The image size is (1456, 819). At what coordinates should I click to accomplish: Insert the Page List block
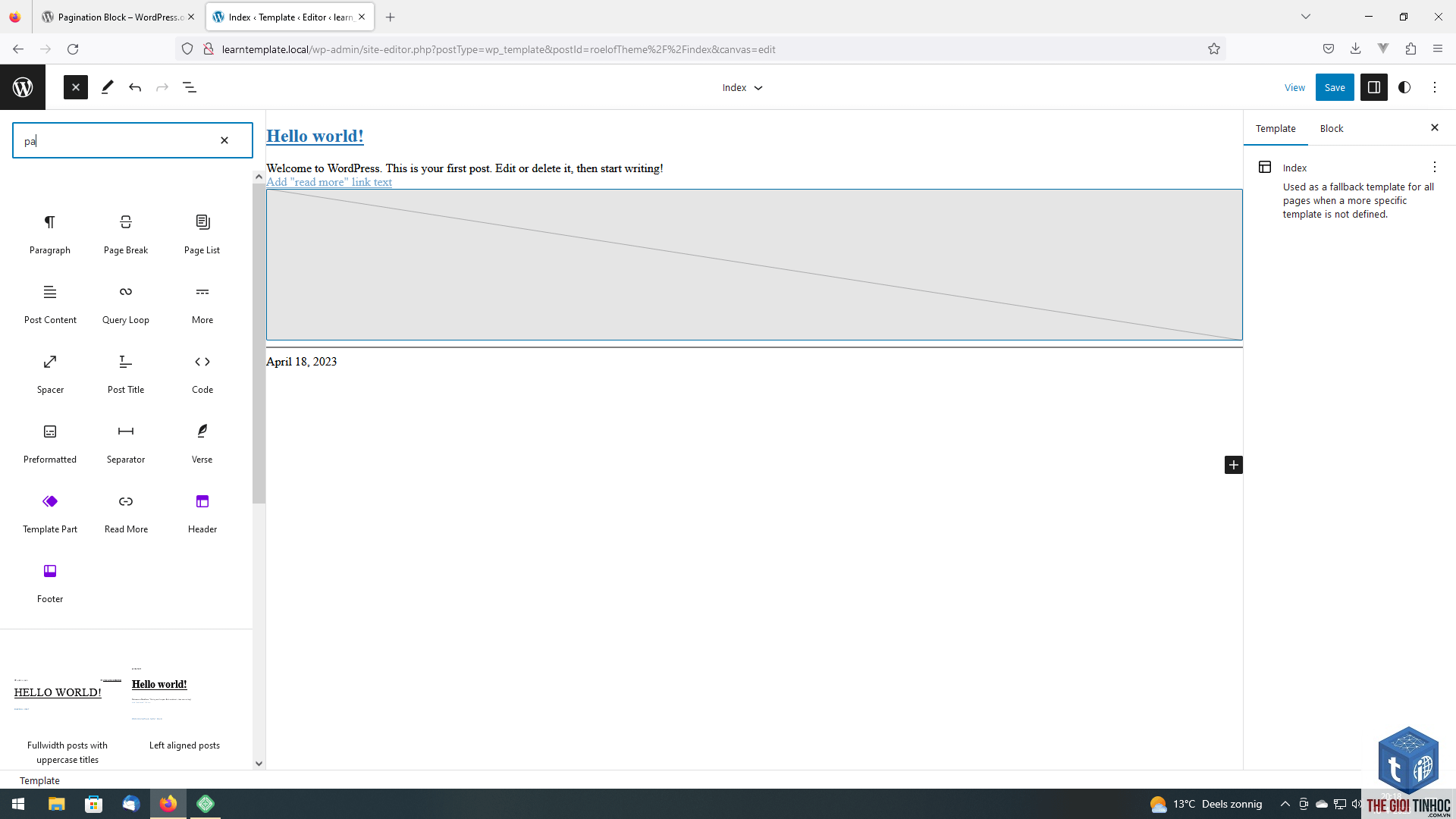click(x=202, y=234)
